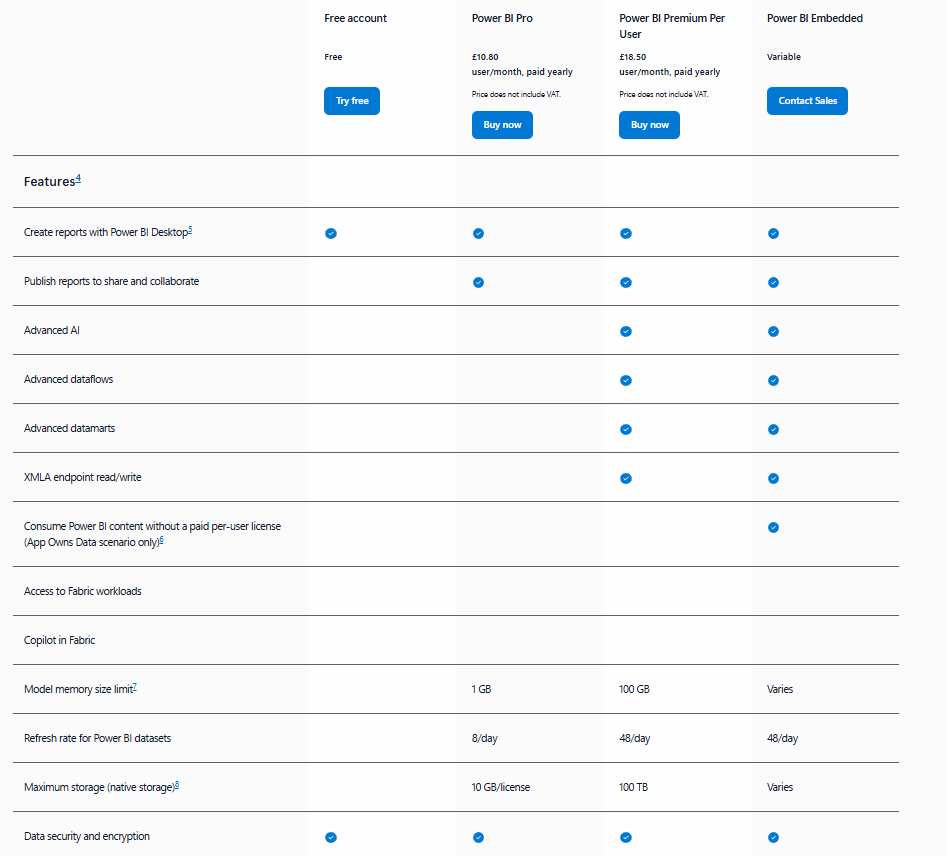Click the Try free button
947x856 pixels.
(x=351, y=101)
